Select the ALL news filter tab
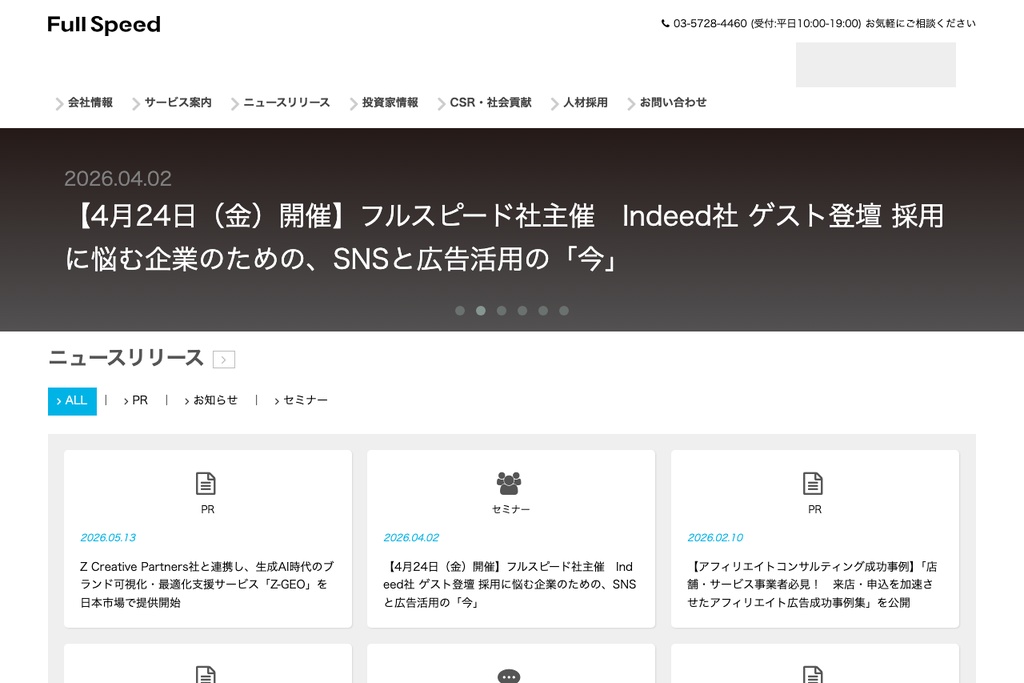 [x=72, y=401]
